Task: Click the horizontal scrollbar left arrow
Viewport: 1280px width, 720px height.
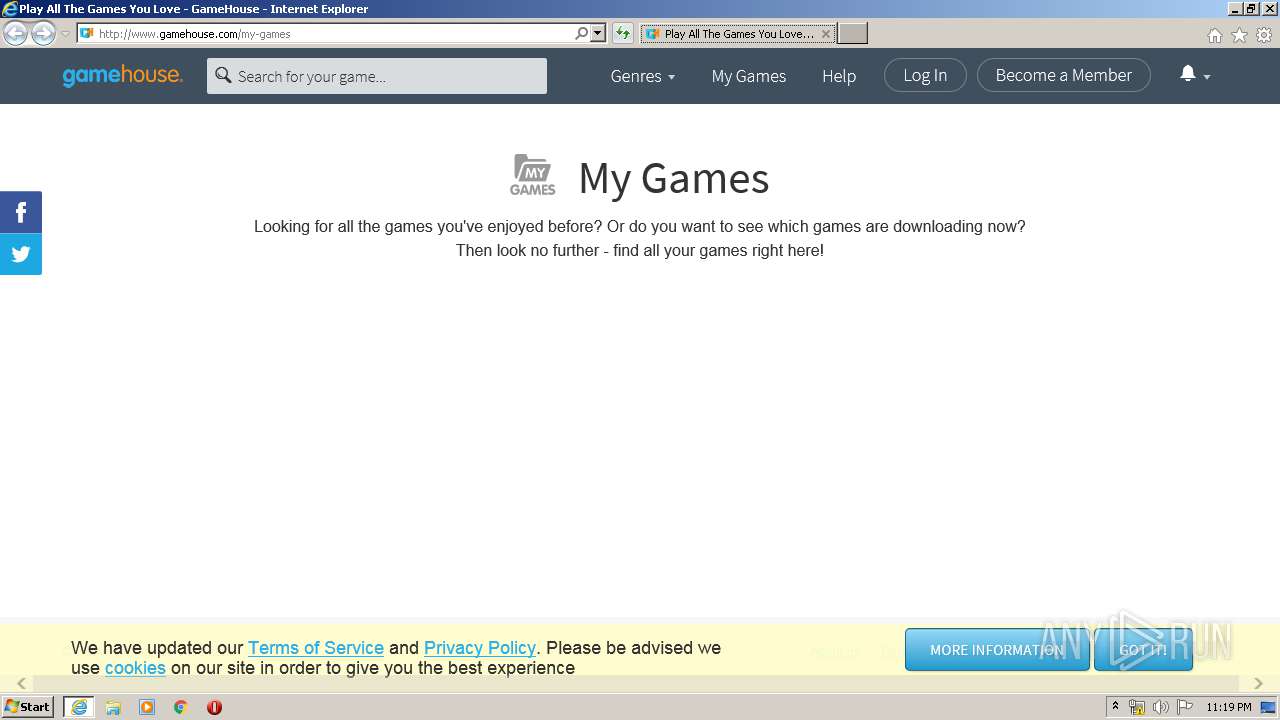Action: (x=21, y=683)
